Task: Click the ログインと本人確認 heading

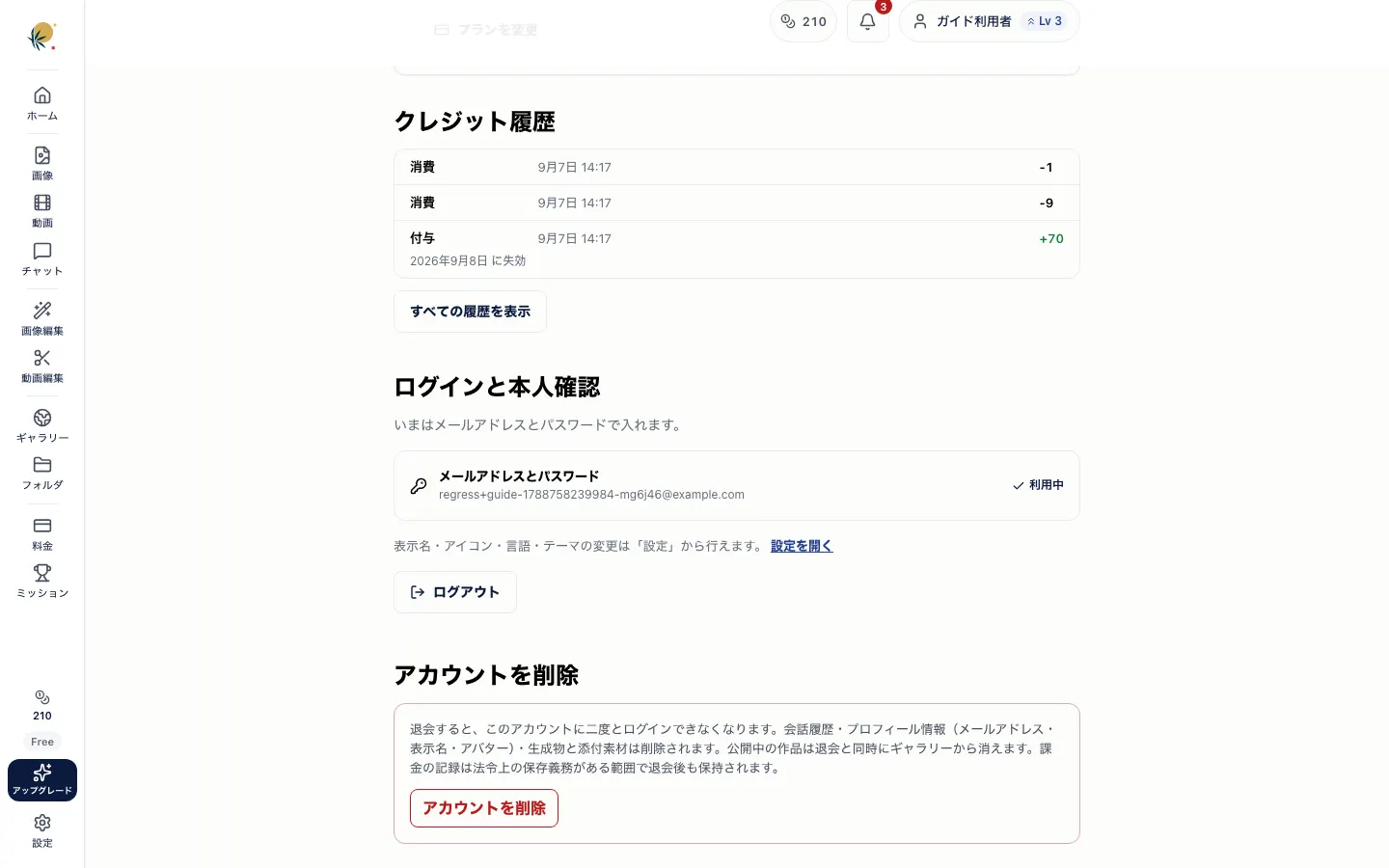Action: tap(497, 387)
